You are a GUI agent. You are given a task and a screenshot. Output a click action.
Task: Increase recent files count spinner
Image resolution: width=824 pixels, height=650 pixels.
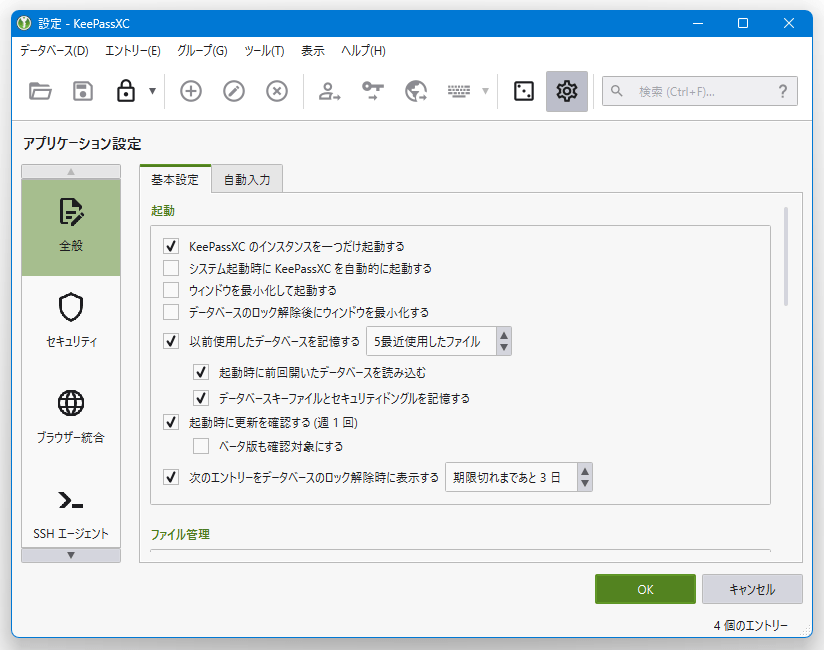pyautogui.click(x=504, y=335)
